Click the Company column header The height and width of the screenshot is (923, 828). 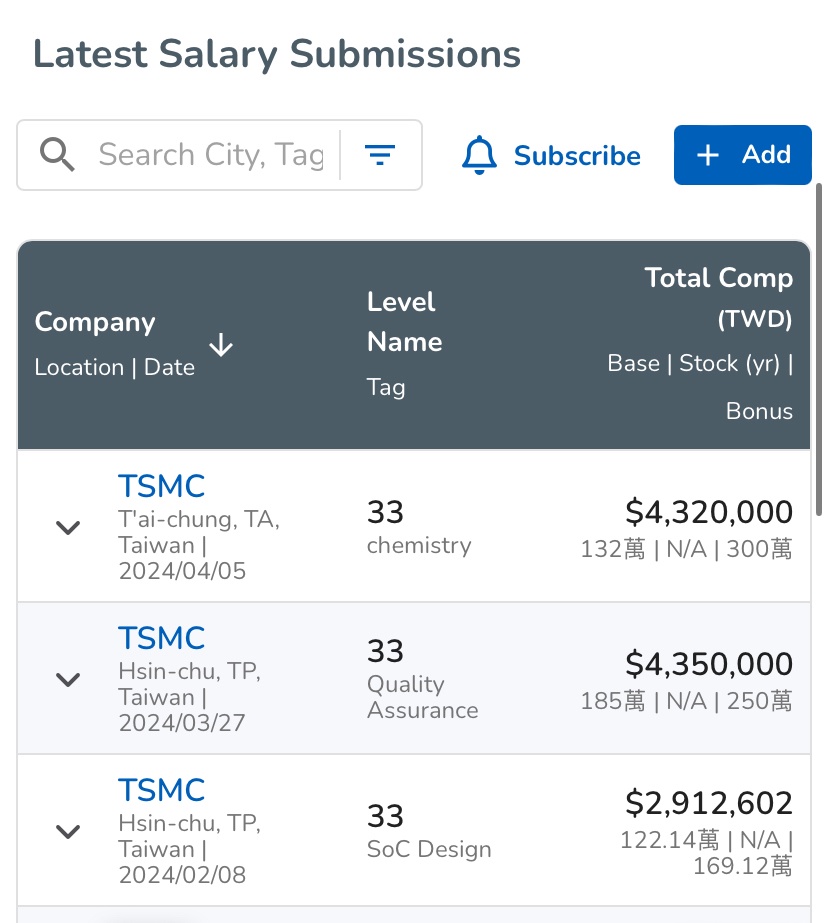point(95,322)
